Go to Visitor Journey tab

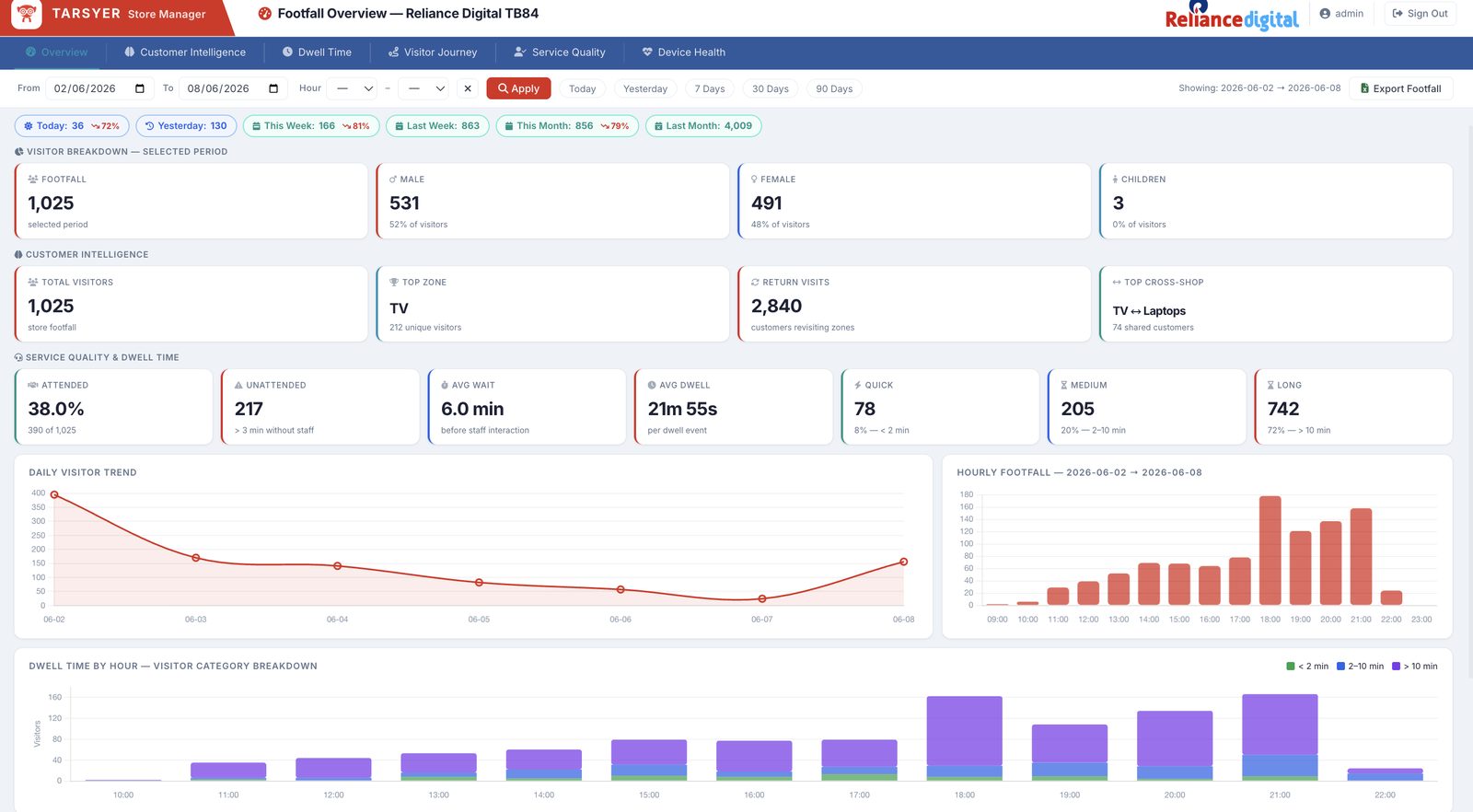[x=433, y=52]
